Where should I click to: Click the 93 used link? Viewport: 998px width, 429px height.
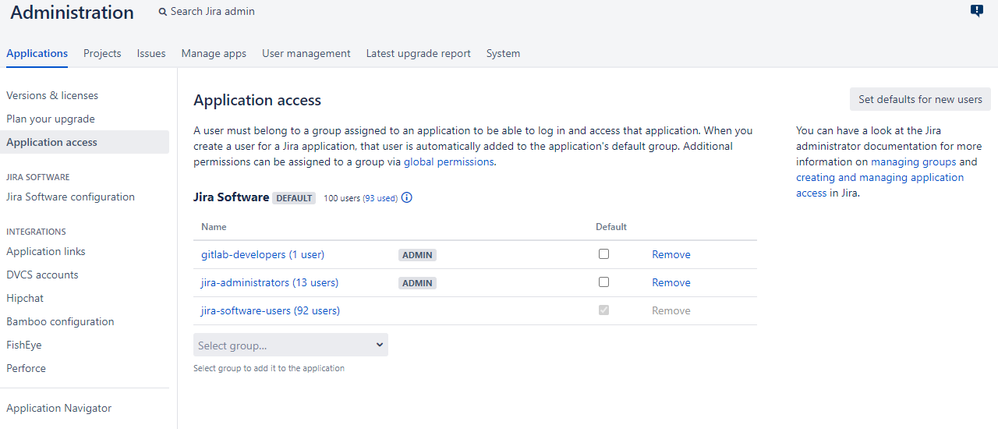(x=381, y=199)
